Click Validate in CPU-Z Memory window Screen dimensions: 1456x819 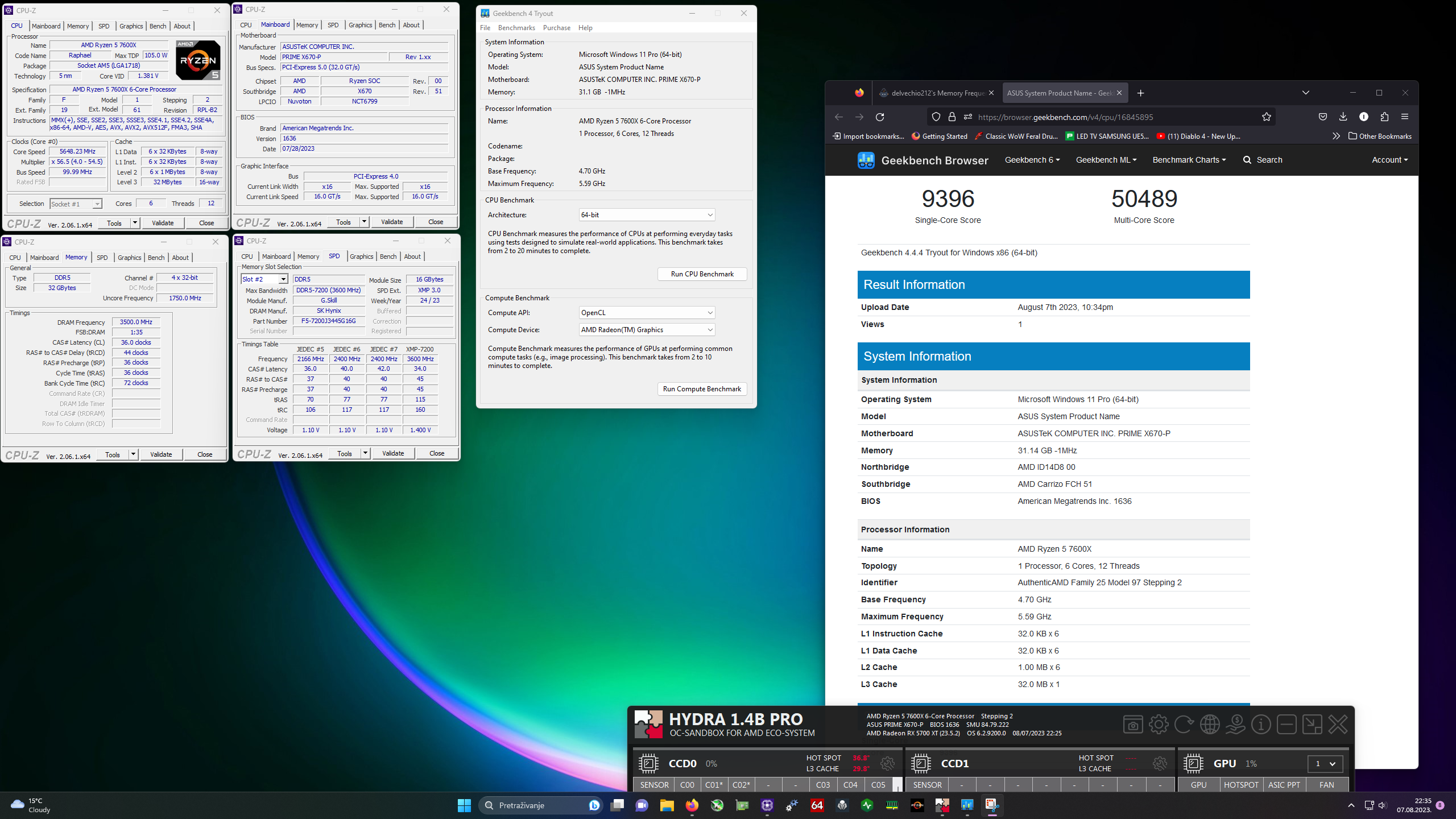click(161, 455)
